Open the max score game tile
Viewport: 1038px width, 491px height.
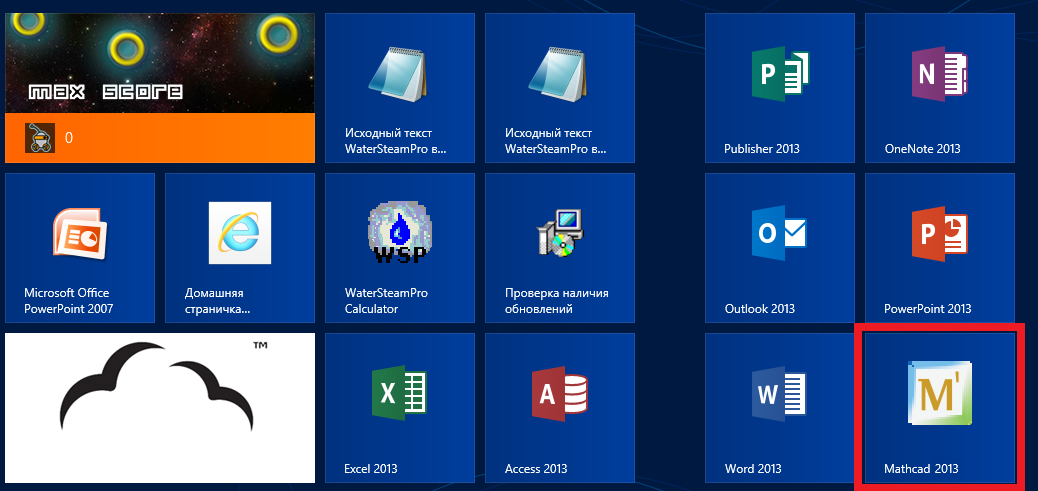(160, 88)
